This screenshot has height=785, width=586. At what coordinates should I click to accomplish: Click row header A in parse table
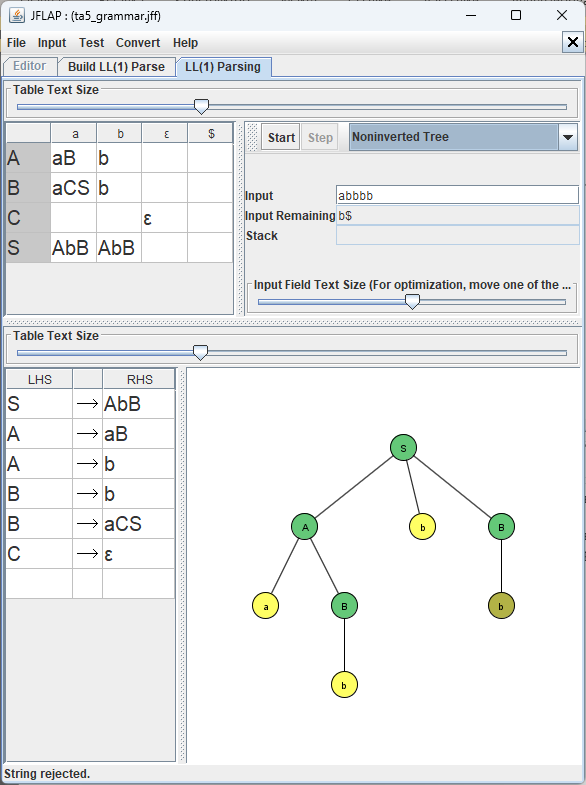(28, 158)
